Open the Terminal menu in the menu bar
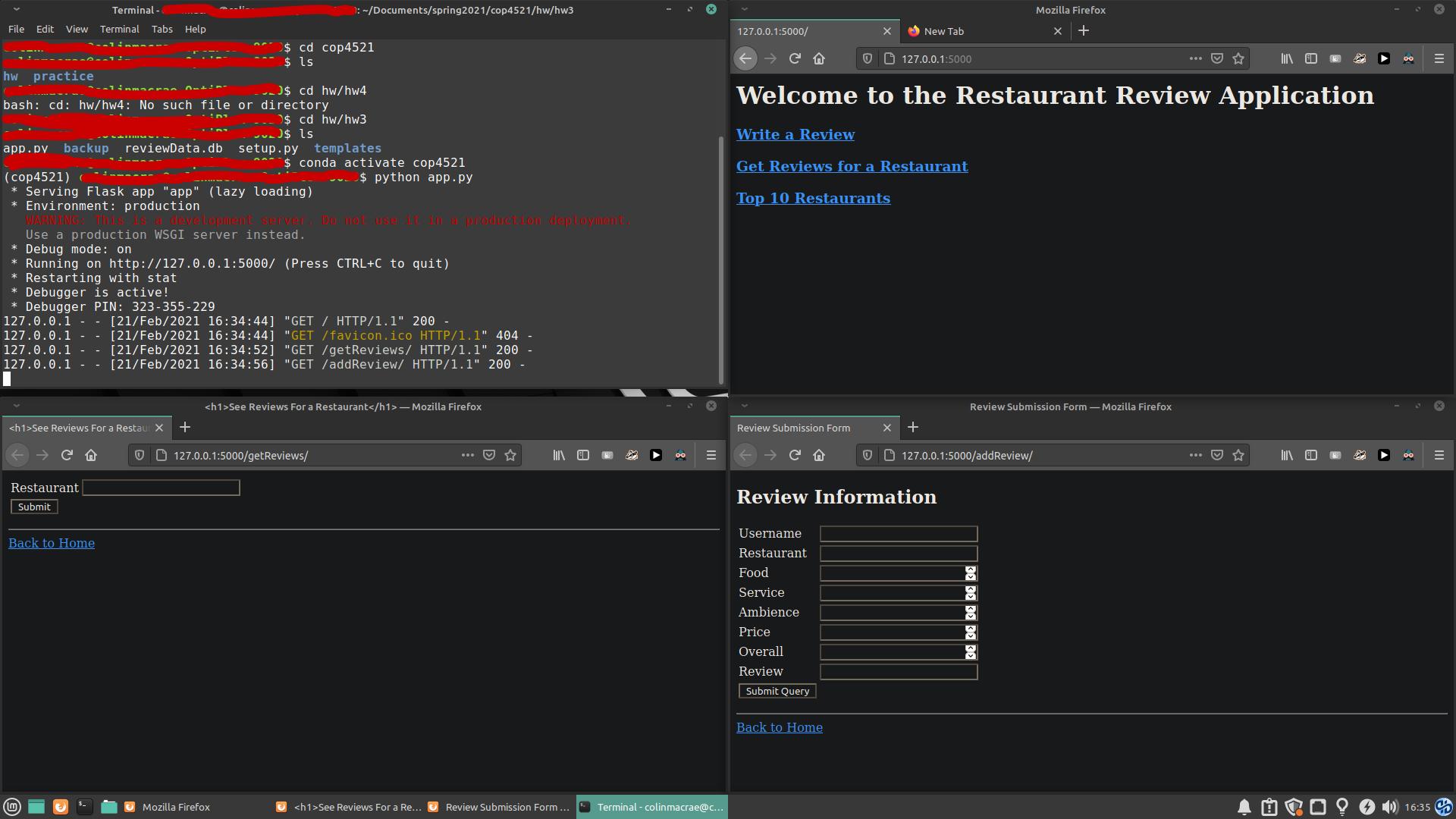 119,29
